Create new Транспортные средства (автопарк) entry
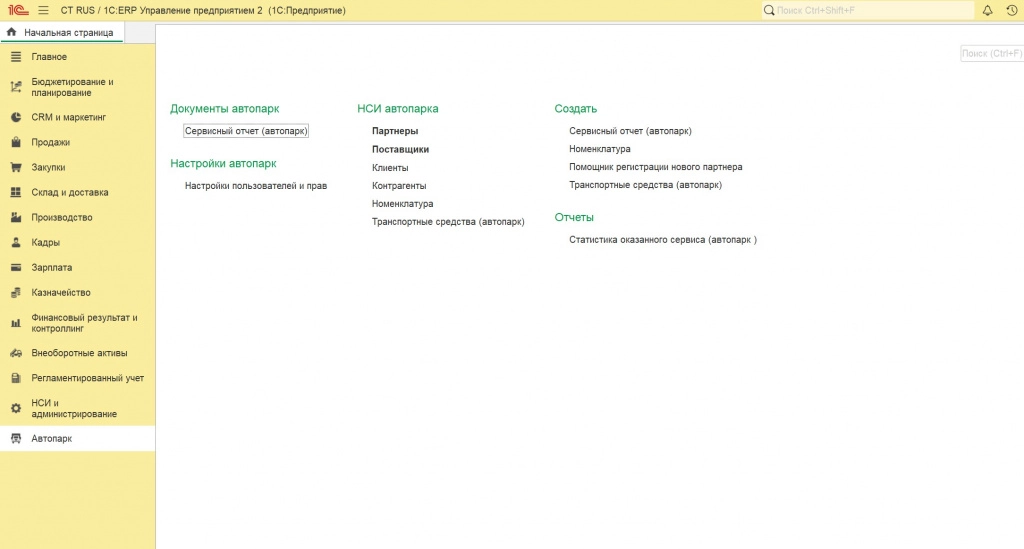Image resolution: width=1024 pixels, height=549 pixels. point(645,185)
